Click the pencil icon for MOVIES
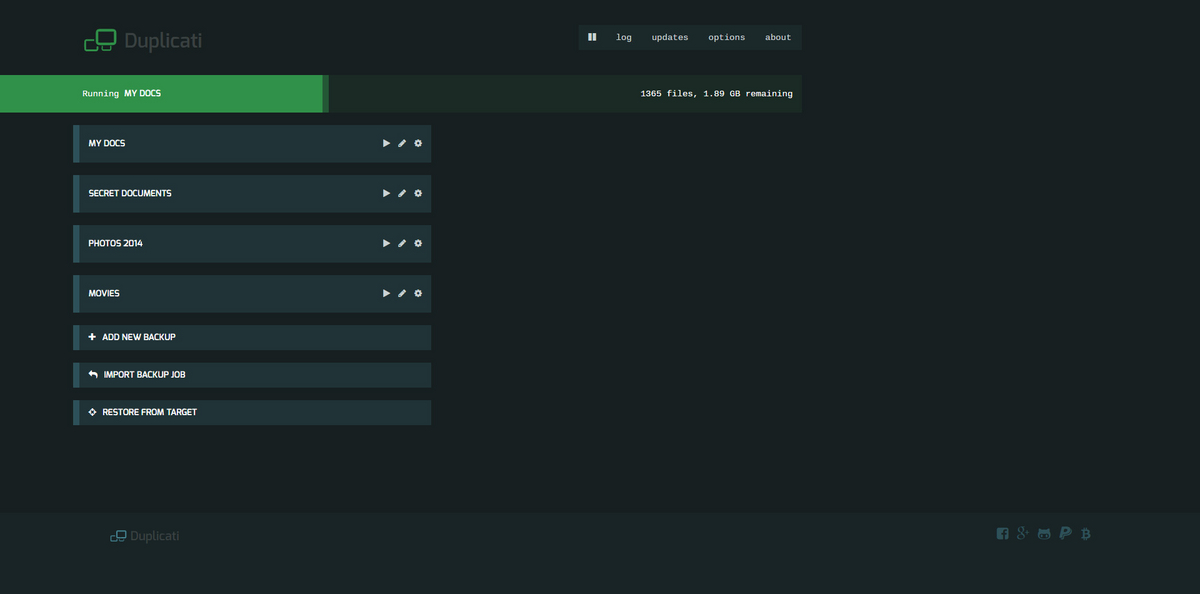The image size is (1200, 594). [x=402, y=293]
